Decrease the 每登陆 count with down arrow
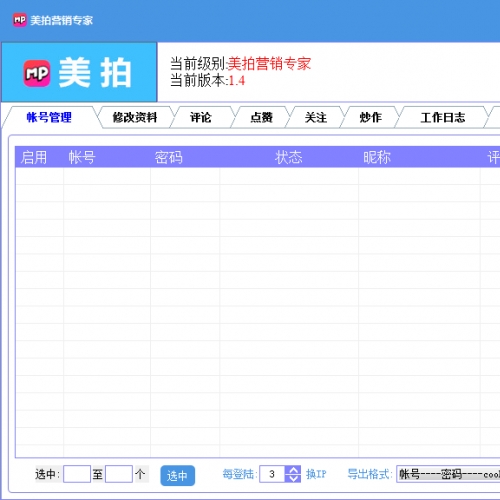Screen dimensions: 500x500 (293, 478)
